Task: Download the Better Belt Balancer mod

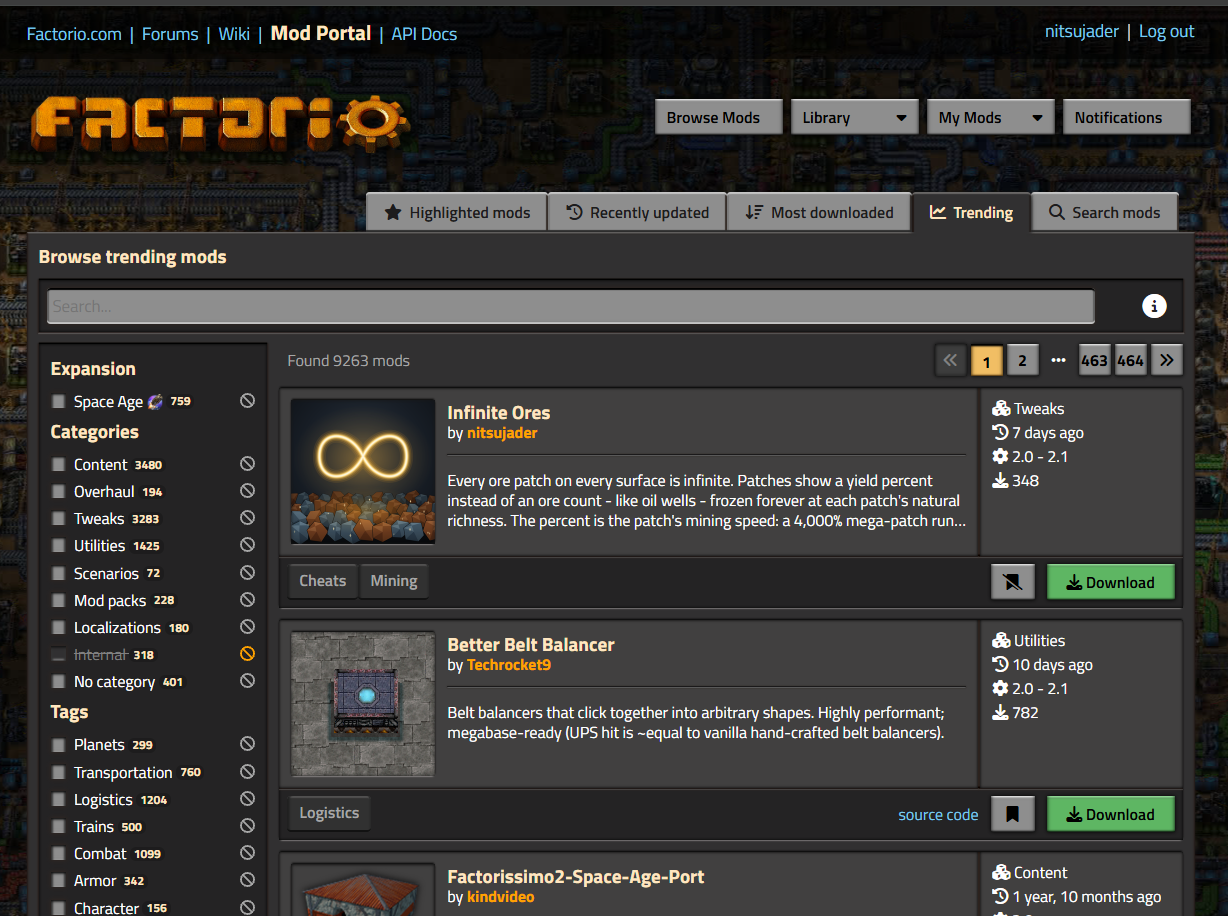Action: 1111,814
